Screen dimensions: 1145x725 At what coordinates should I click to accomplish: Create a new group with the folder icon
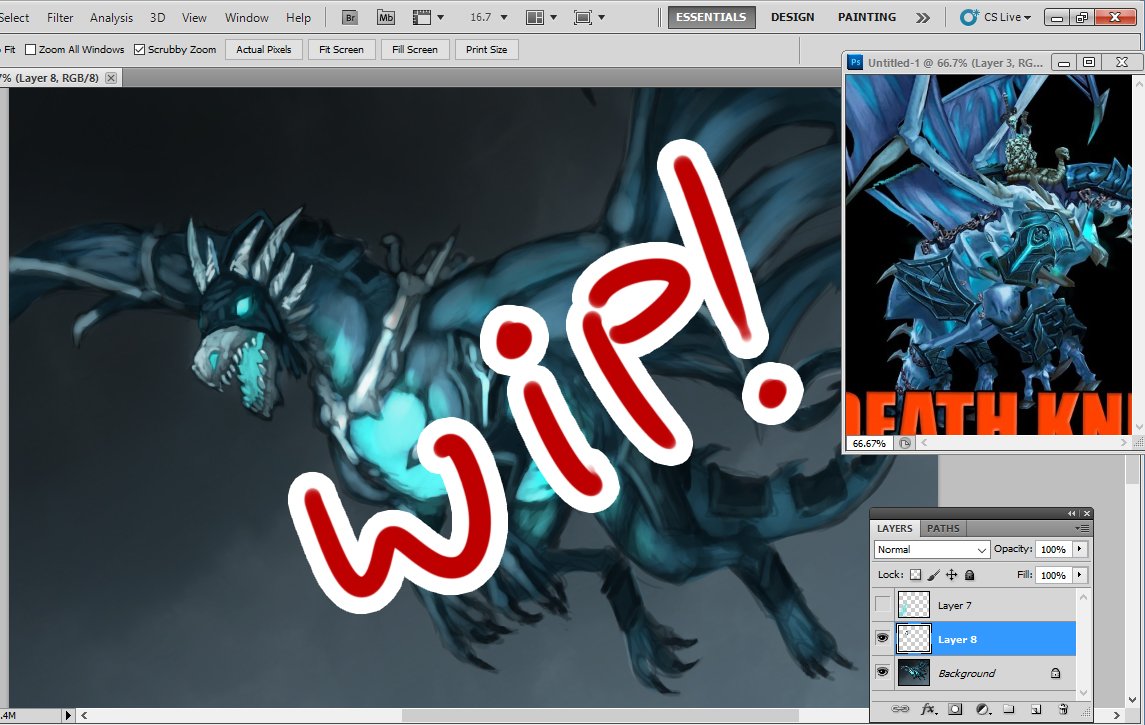coord(1008,709)
